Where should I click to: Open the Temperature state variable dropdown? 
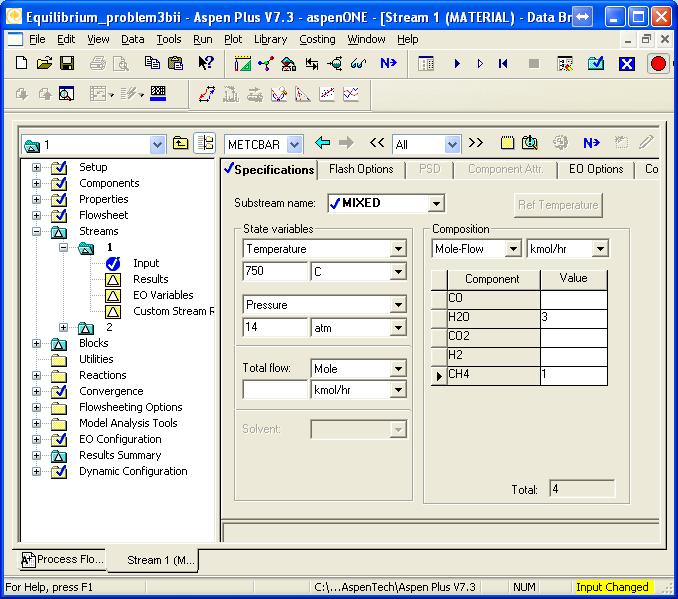(x=398, y=249)
